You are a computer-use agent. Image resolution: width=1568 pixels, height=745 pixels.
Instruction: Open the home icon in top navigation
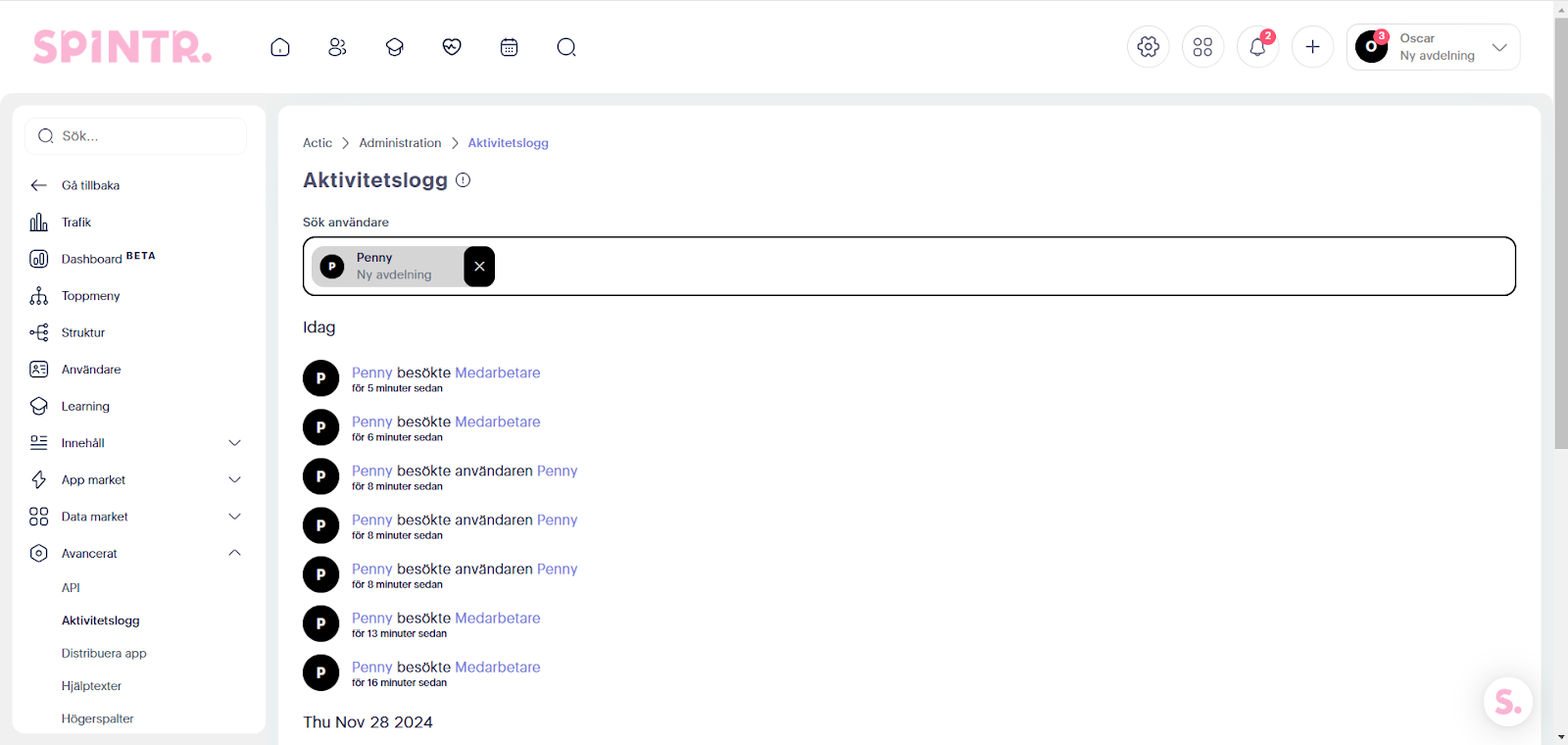coord(280,47)
